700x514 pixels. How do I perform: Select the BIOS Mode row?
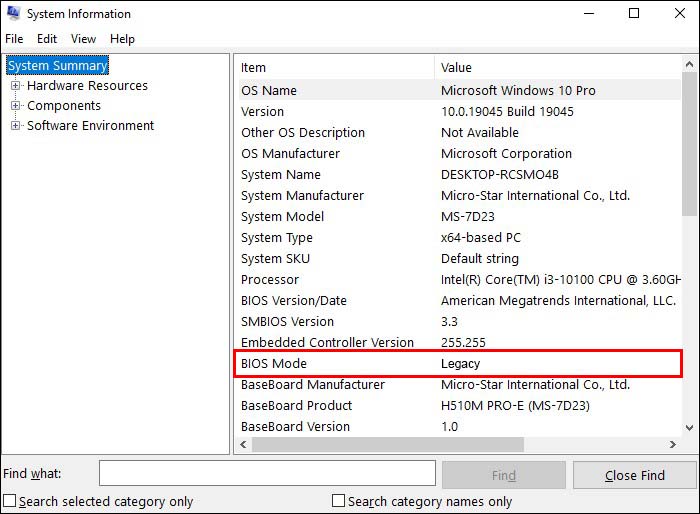pos(458,363)
